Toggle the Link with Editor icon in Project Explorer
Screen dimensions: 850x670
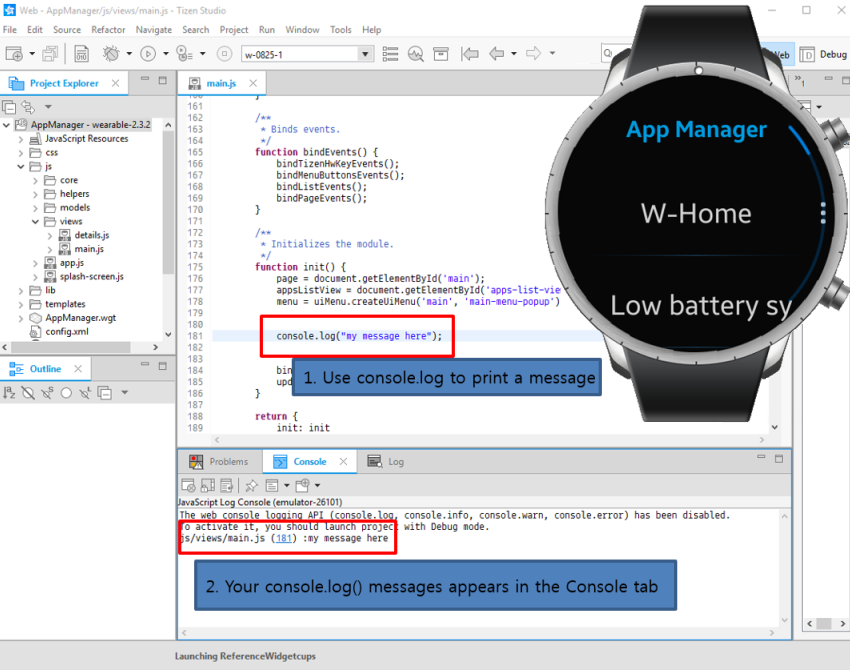coord(26,106)
